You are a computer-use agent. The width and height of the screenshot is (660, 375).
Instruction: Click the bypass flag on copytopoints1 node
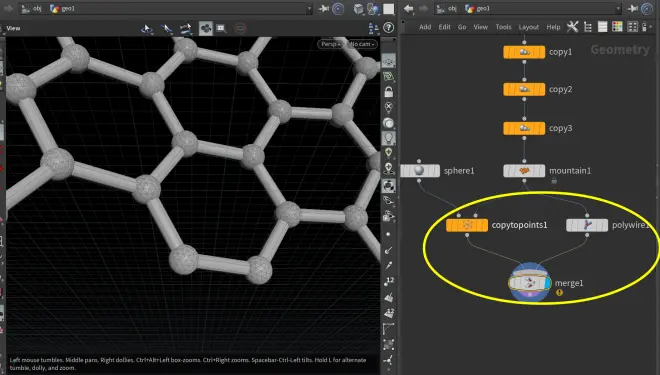[x=451, y=225]
